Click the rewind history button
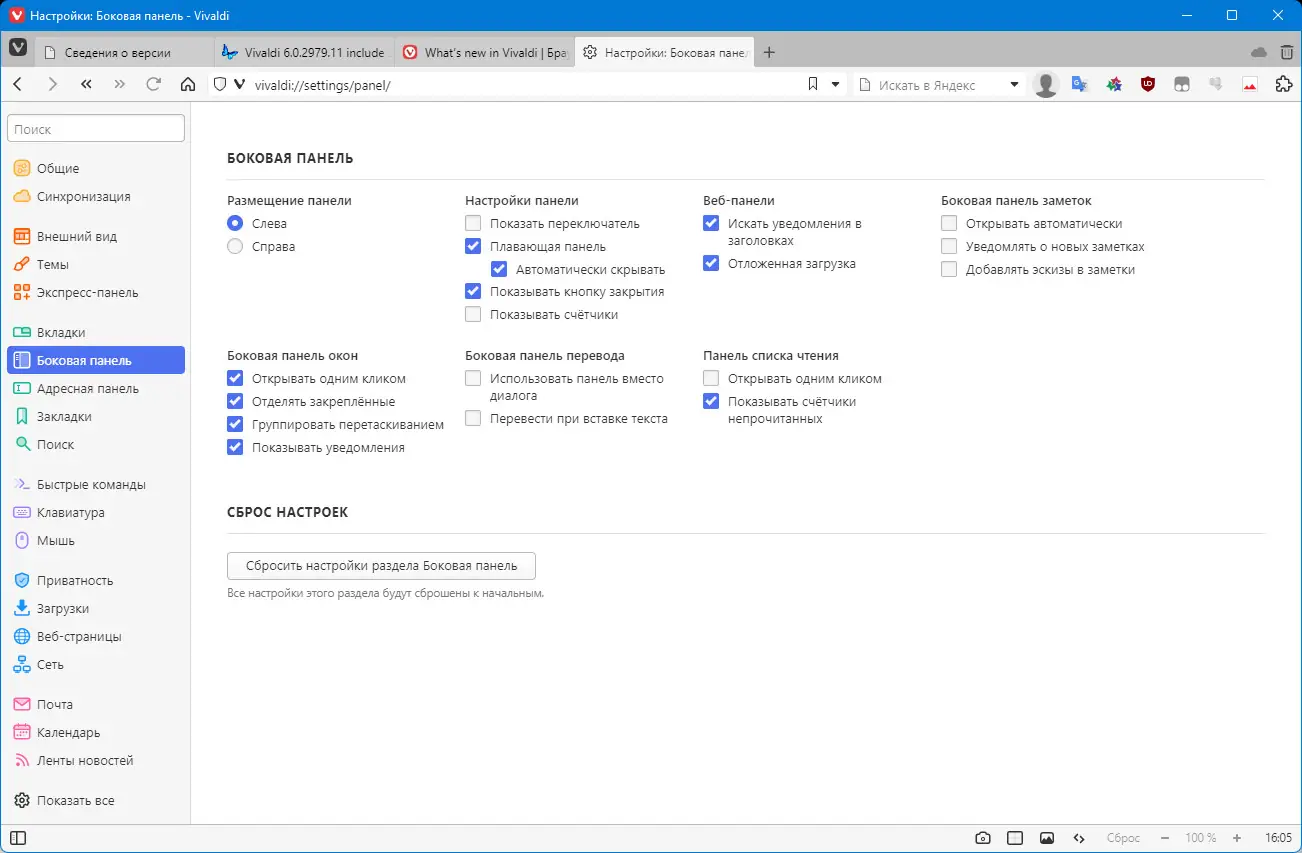 (86, 85)
